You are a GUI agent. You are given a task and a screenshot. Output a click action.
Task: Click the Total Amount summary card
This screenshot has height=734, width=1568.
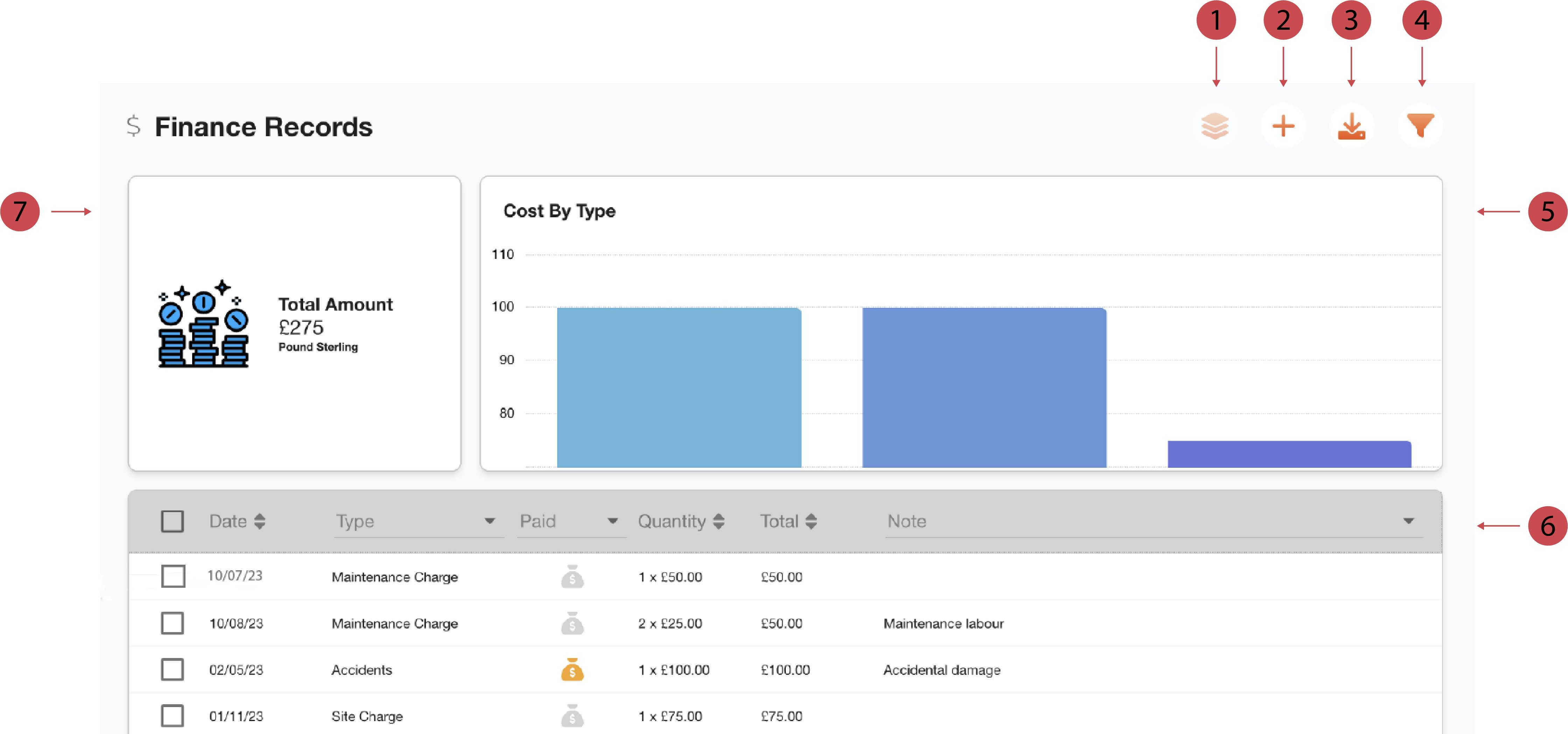[295, 323]
